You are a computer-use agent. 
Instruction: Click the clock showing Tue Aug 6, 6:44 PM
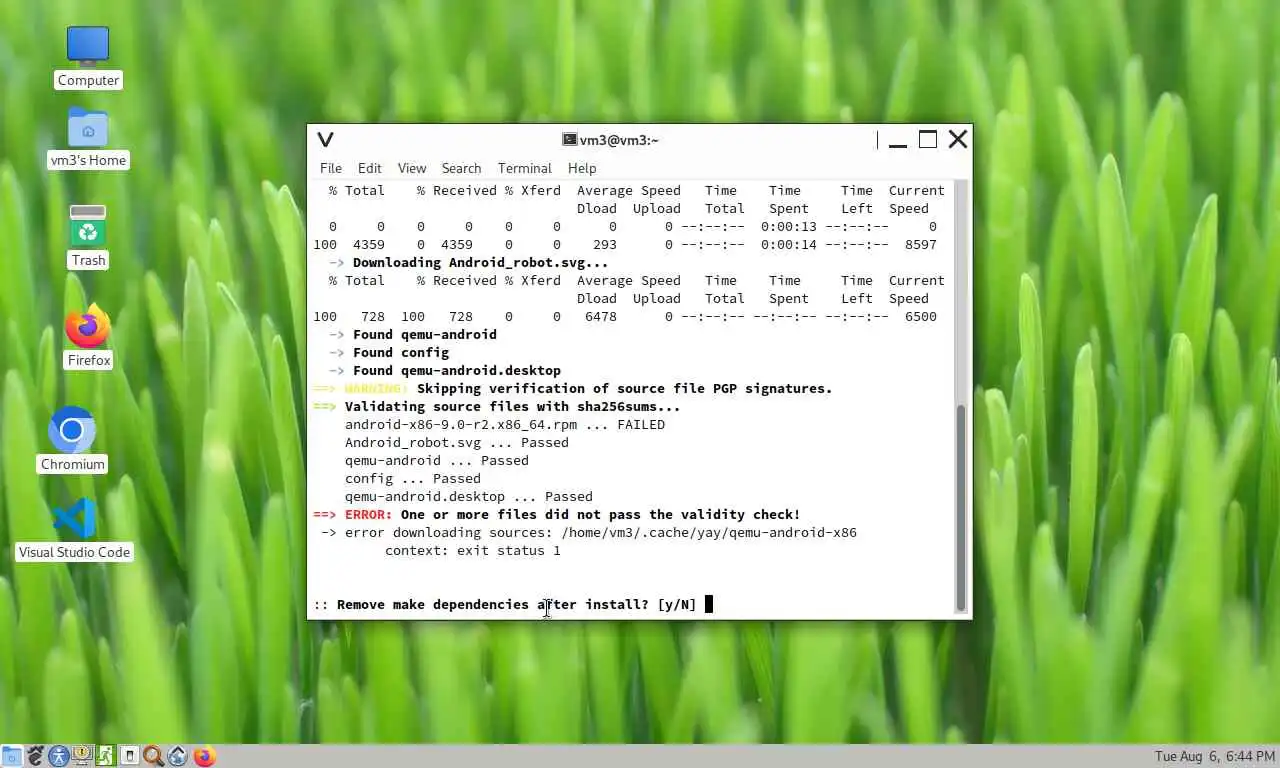pyautogui.click(x=1213, y=756)
